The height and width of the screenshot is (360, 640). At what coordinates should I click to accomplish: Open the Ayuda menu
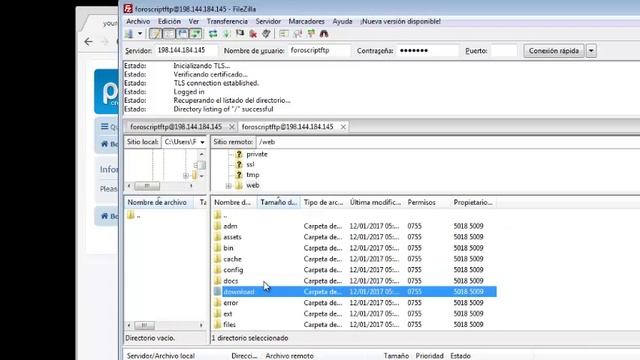click(342, 21)
